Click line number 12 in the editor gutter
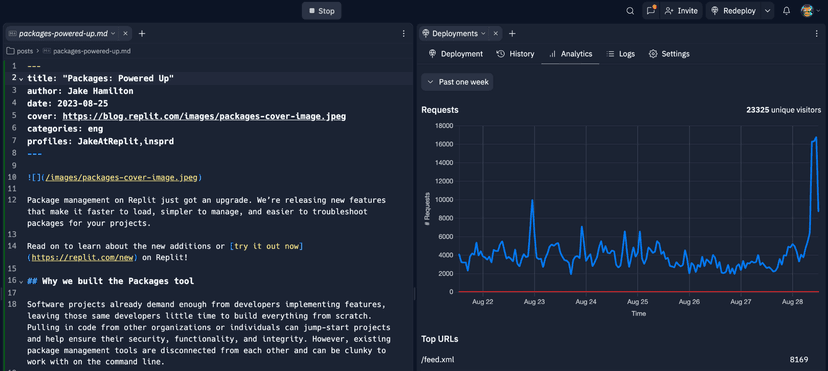This screenshot has width=828, height=371. click(13, 200)
